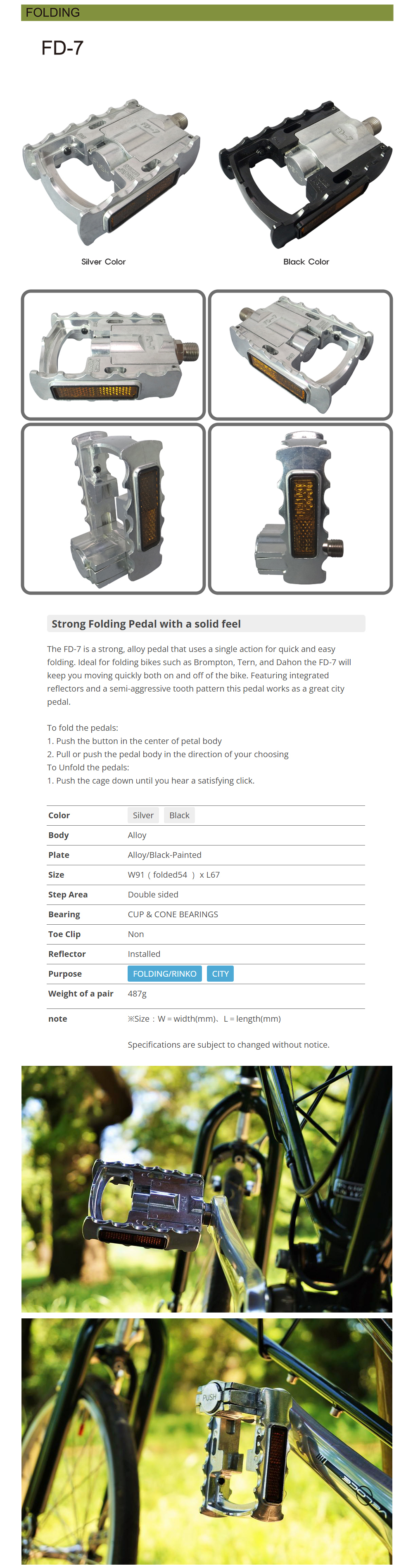Click the Strong Folding Pedal heading
The width and height of the screenshot is (413, 1568).
(146, 624)
